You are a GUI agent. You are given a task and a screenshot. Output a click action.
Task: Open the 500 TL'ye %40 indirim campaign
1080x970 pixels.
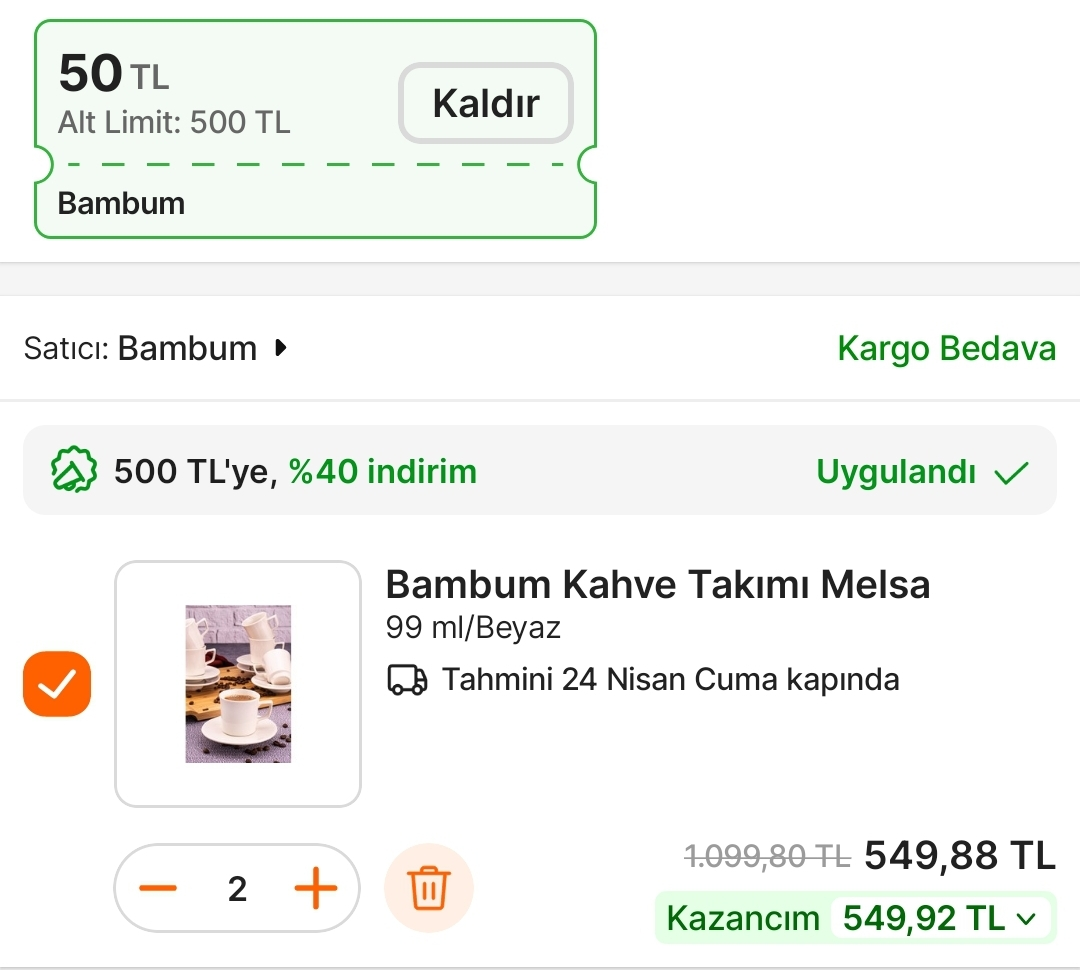(x=295, y=471)
